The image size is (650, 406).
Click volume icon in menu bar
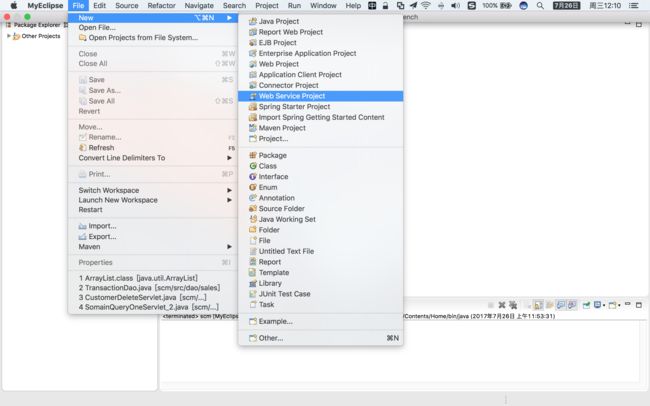tap(455, 5)
